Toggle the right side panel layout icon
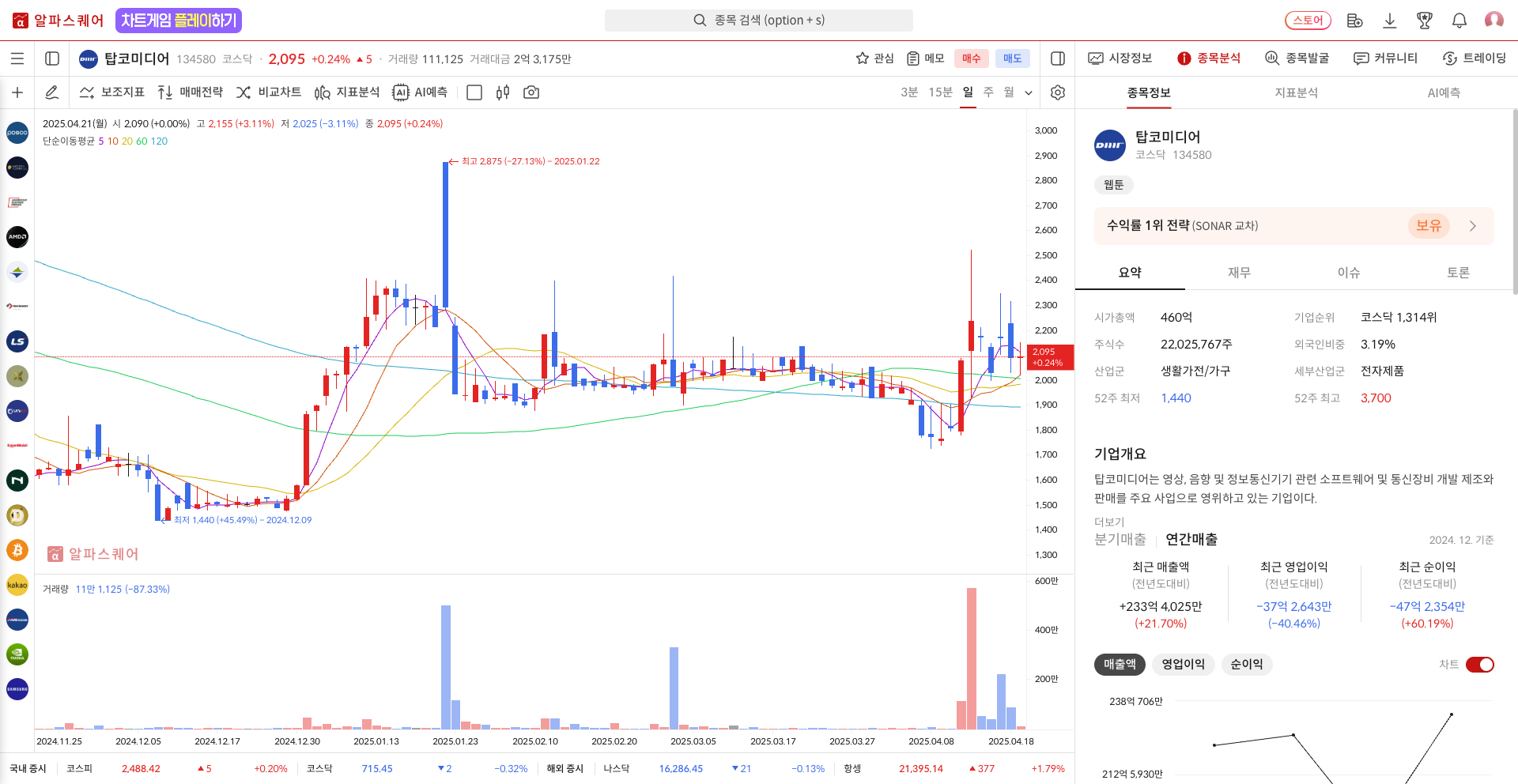Viewport: 1518px width, 784px height. [x=1057, y=58]
